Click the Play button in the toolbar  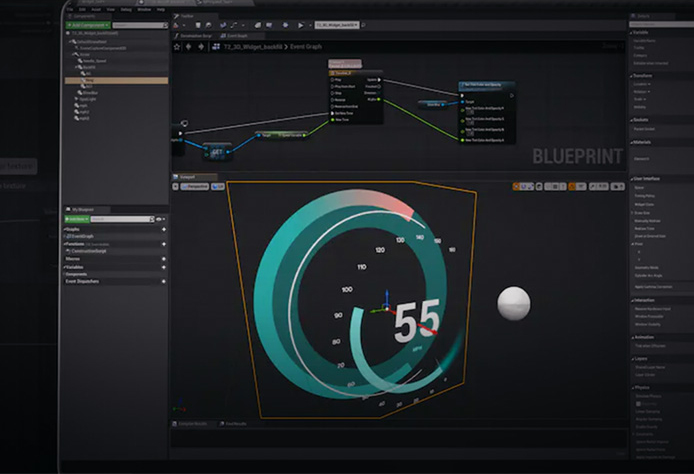tap(300, 25)
